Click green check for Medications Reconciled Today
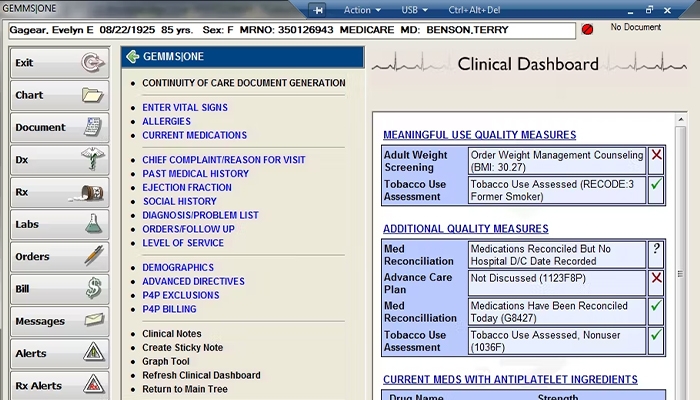Image resolution: width=700 pixels, height=400 pixels. click(656, 306)
